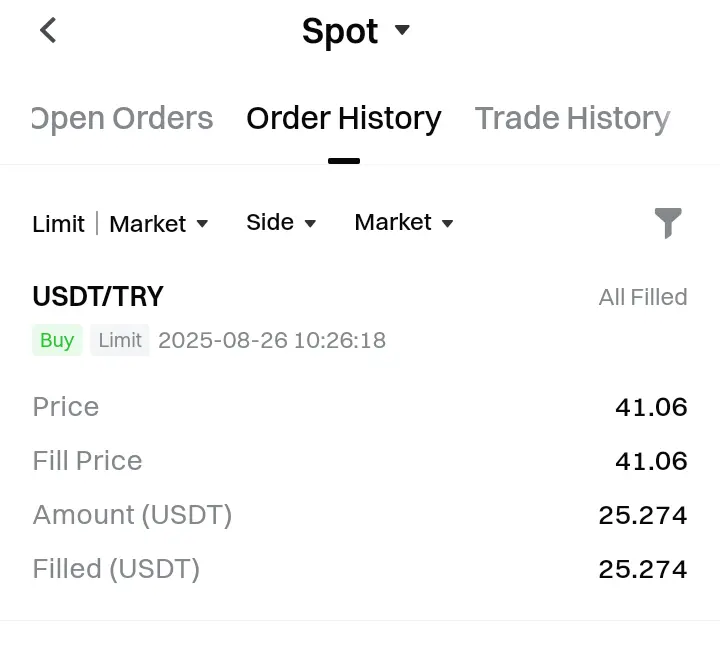Open the USDT/TRY order details
The width and height of the screenshot is (720, 653).
[98, 296]
